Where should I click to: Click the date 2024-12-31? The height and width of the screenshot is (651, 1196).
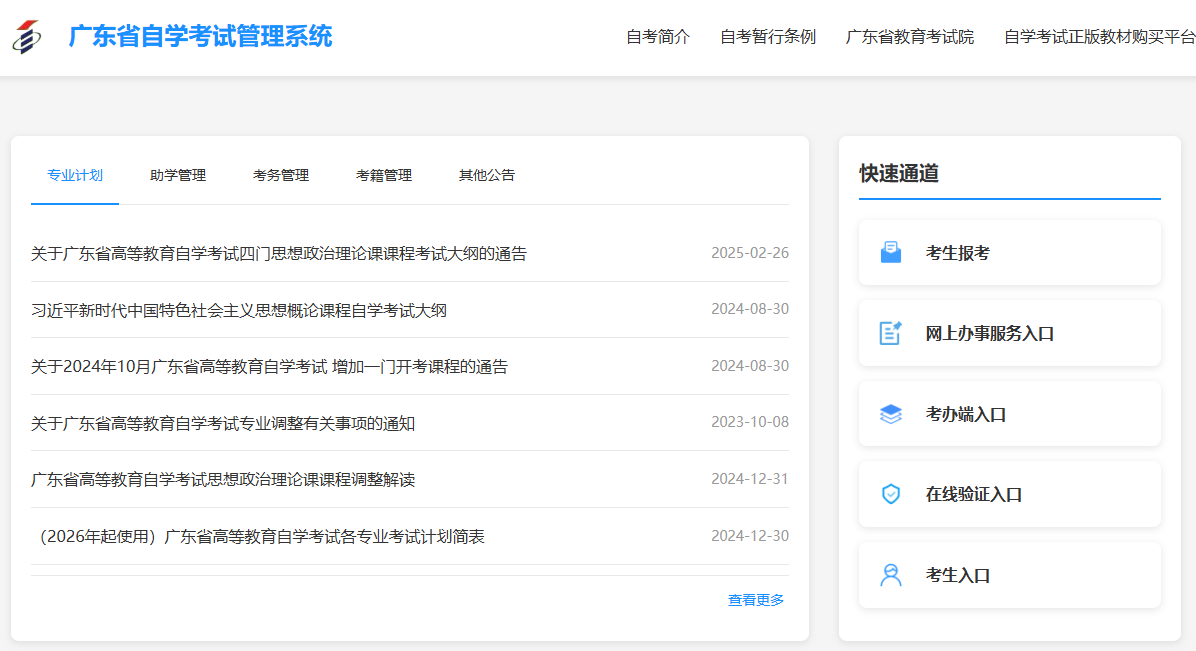click(x=750, y=479)
